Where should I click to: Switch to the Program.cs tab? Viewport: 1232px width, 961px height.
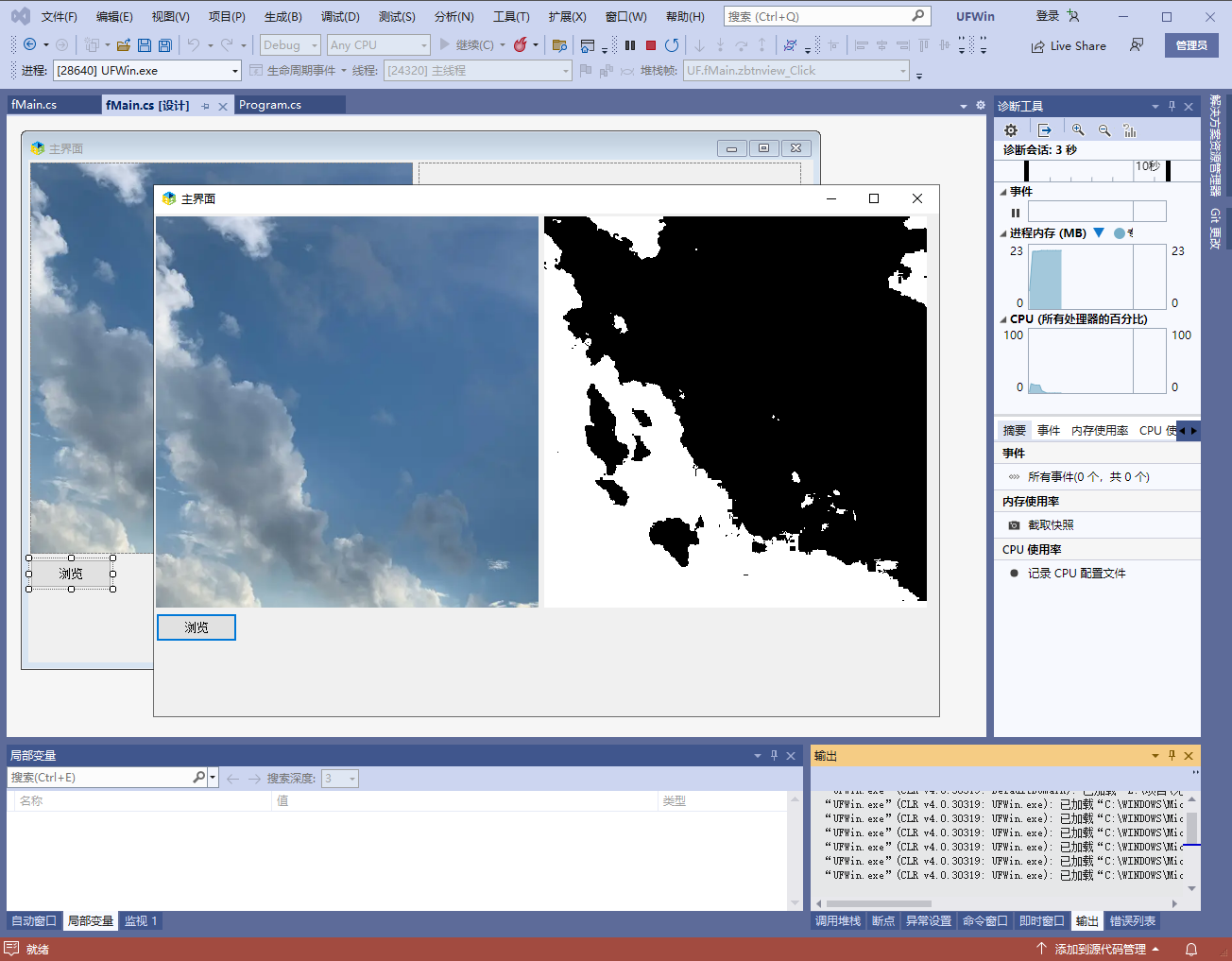(270, 105)
